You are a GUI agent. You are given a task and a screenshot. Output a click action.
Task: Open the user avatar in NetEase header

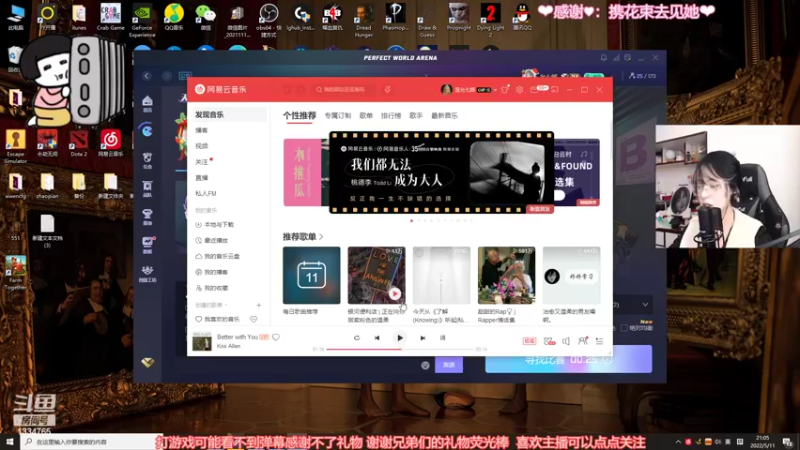446,89
